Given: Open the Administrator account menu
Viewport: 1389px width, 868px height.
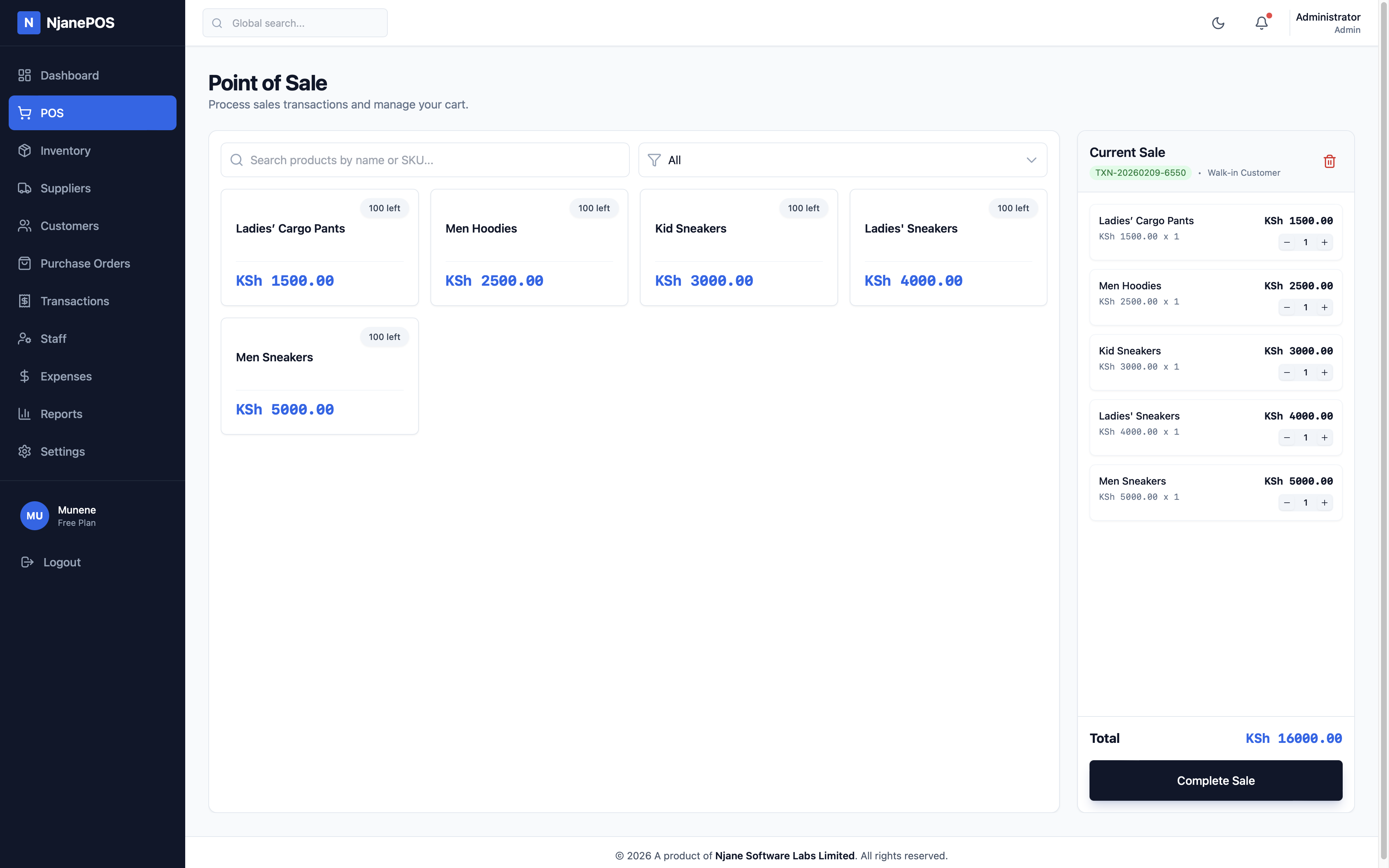Looking at the screenshot, I should [x=1328, y=22].
